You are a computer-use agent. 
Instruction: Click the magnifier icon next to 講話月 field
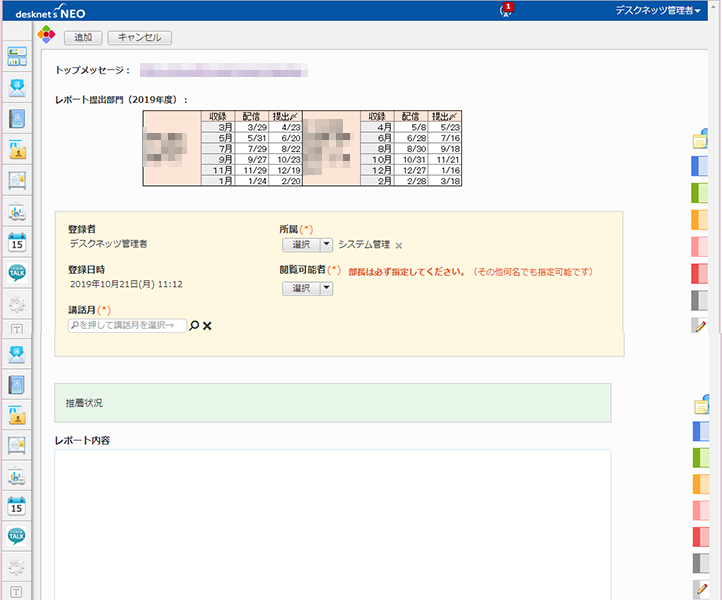click(194, 325)
